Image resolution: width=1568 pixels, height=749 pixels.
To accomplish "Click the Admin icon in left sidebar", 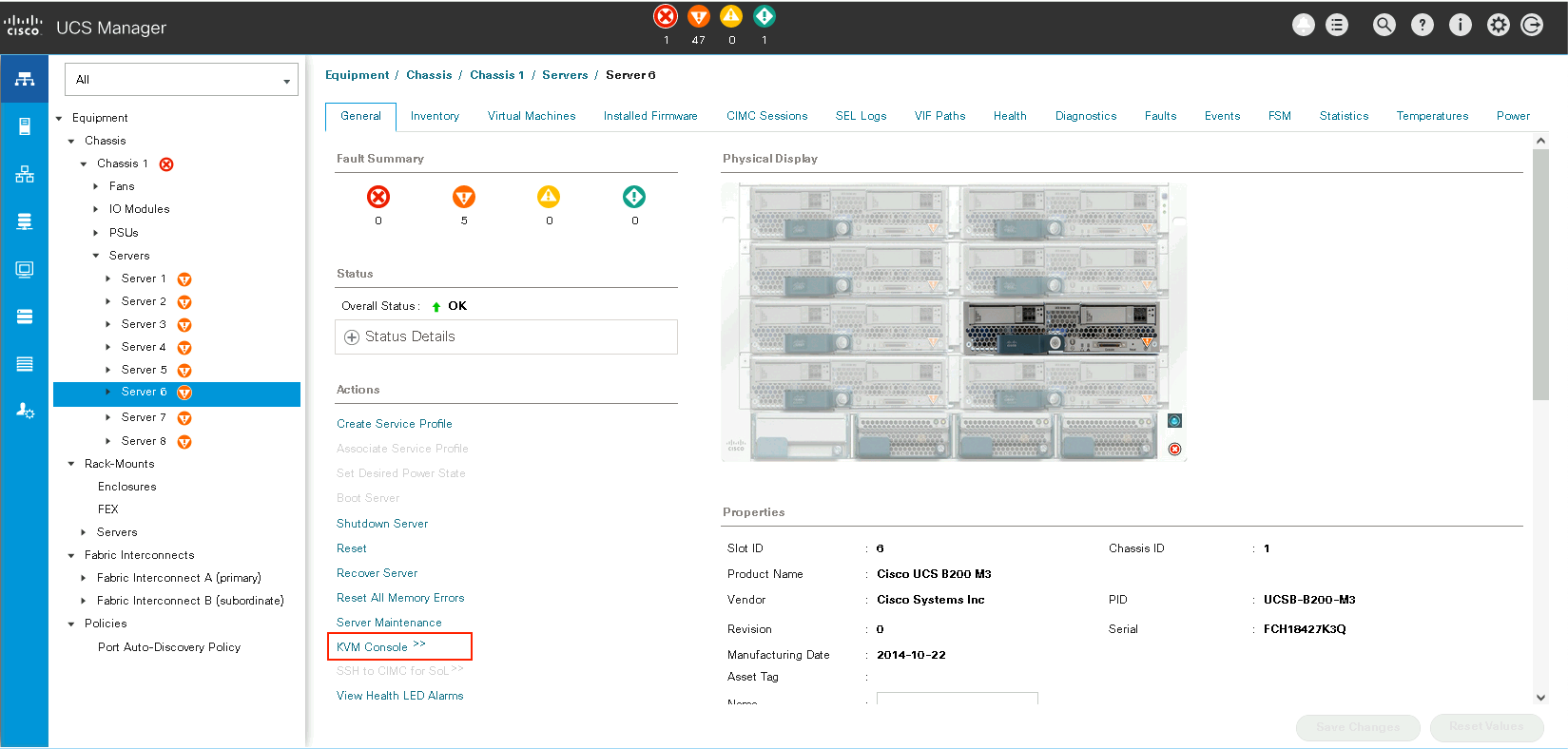I will point(25,411).
